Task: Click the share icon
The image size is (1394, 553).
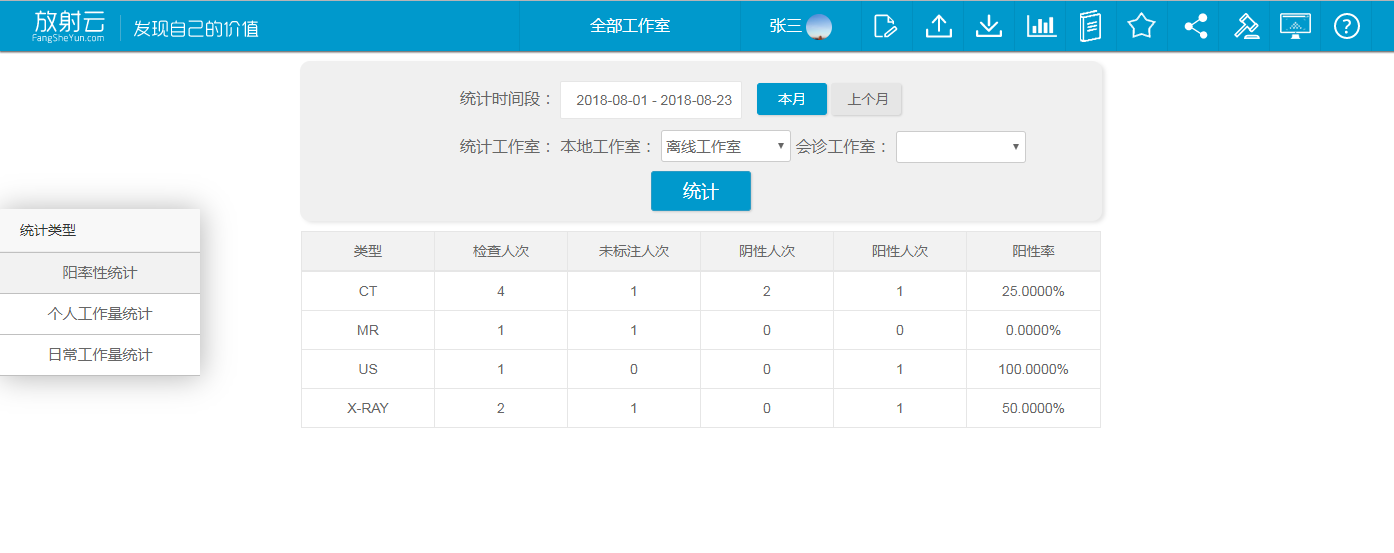Action: pyautogui.click(x=1195, y=26)
